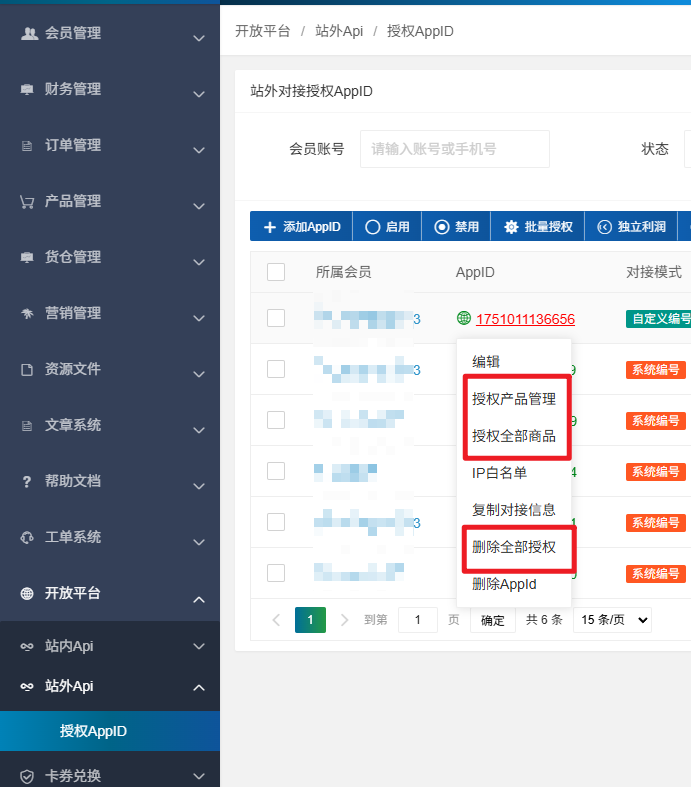Click the 帮助文档 question mark icon

point(28,481)
